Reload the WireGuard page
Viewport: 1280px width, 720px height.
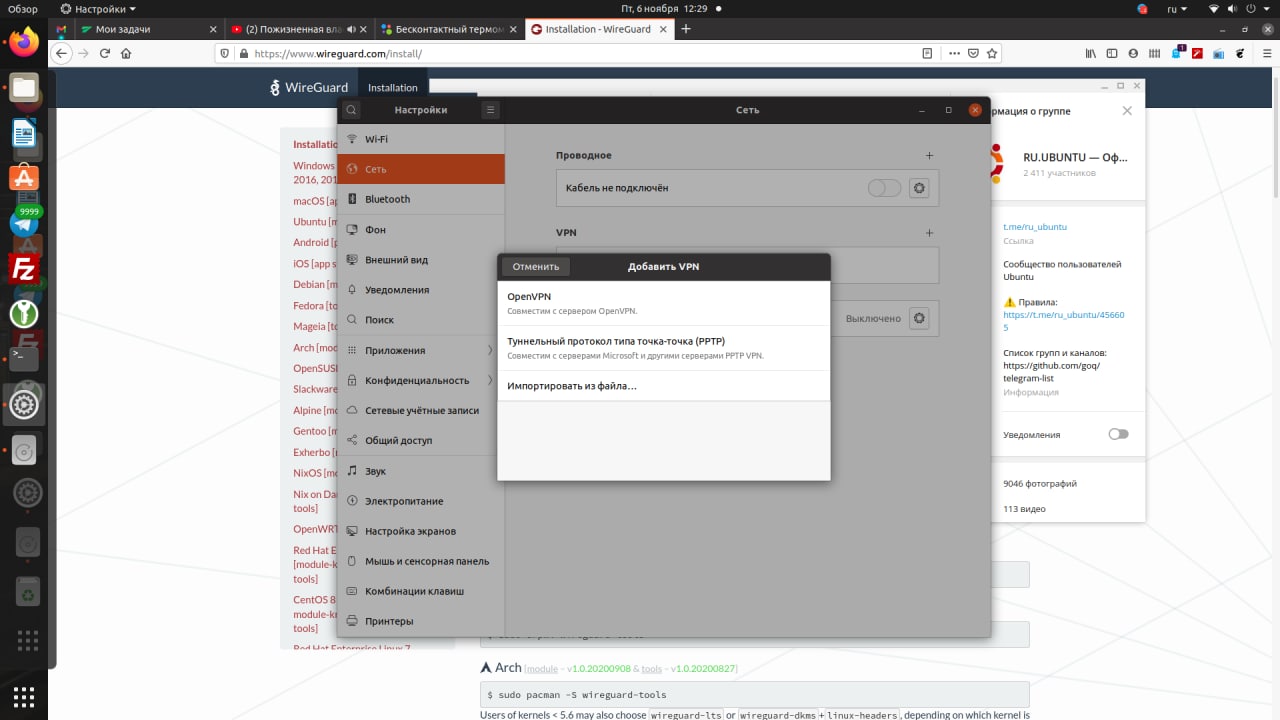(105, 54)
